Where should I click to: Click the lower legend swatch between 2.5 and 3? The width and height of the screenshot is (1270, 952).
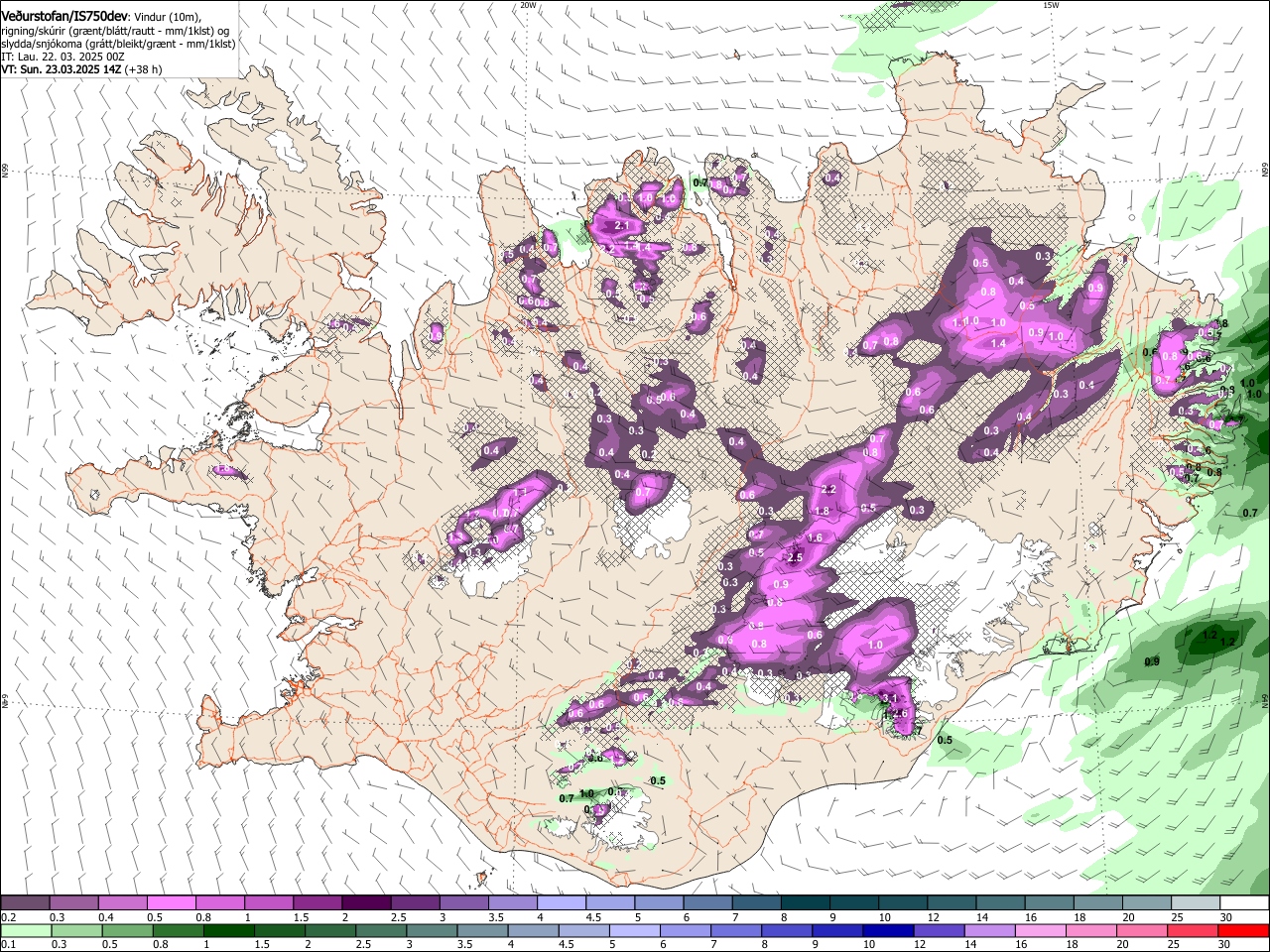click(381, 931)
